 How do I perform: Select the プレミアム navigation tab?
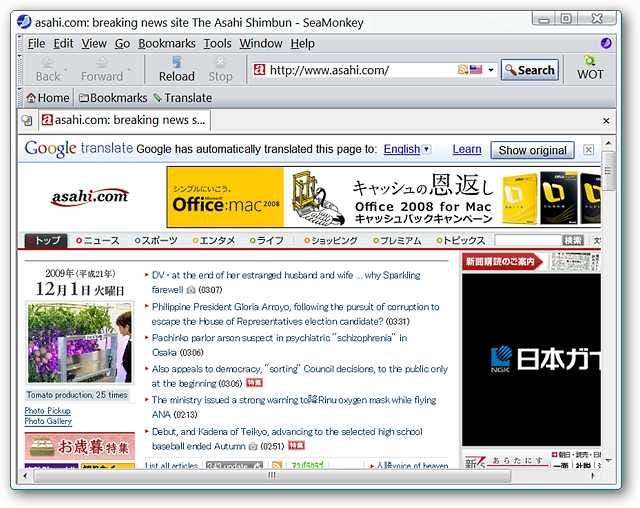(397, 241)
